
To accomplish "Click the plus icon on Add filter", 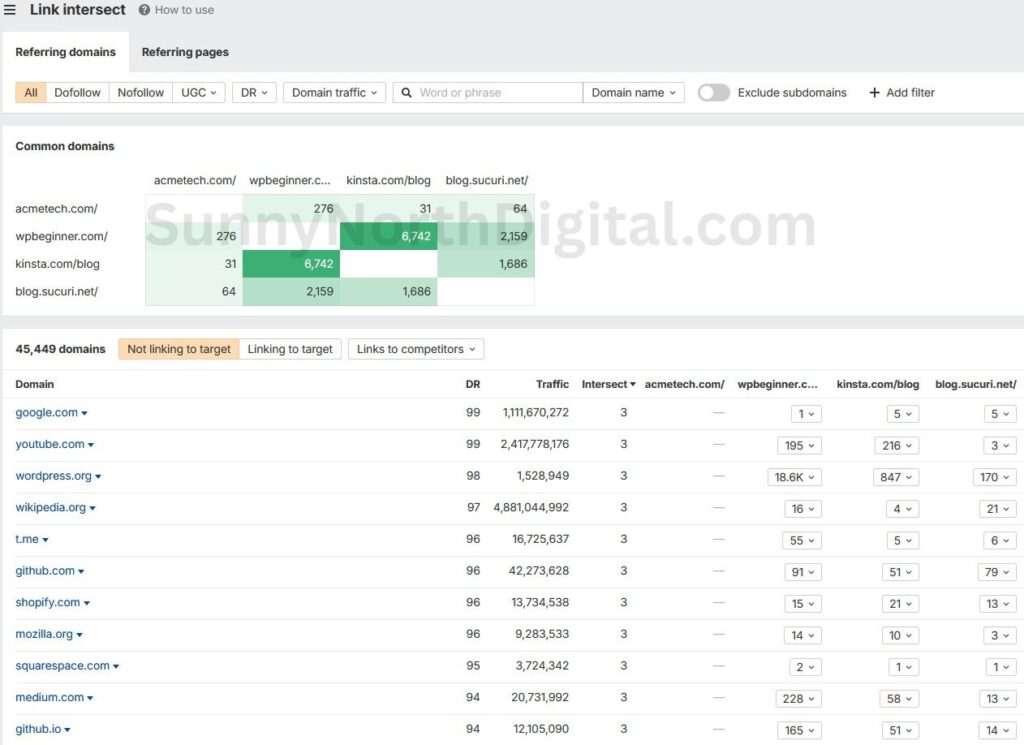I will (876, 92).
